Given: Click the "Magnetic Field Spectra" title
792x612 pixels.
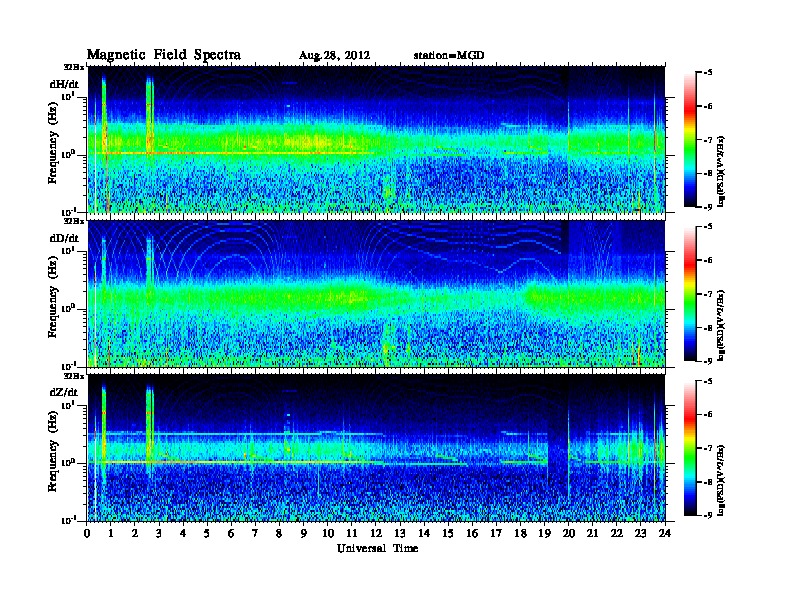Looking at the screenshot, I should [164, 55].
